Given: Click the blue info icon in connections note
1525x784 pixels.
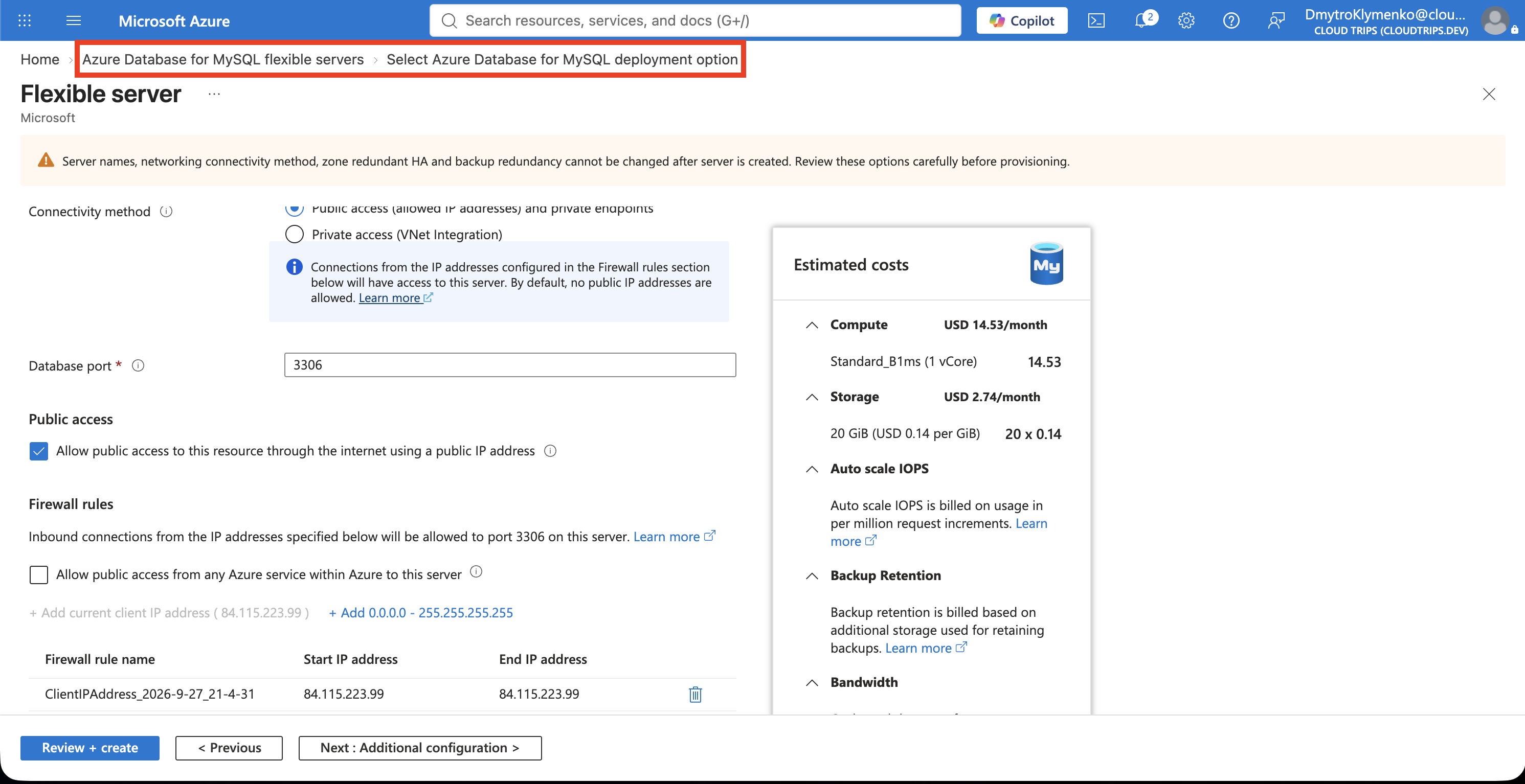Looking at the screenshot, I should (294, 267).
